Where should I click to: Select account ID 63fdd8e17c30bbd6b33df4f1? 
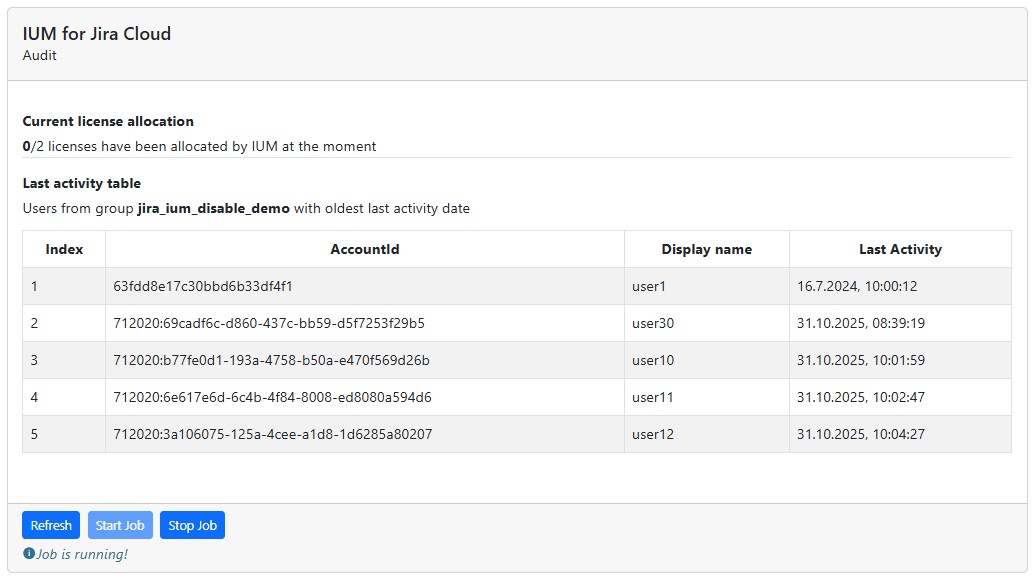pyautogui.click(x=202, y=286)
